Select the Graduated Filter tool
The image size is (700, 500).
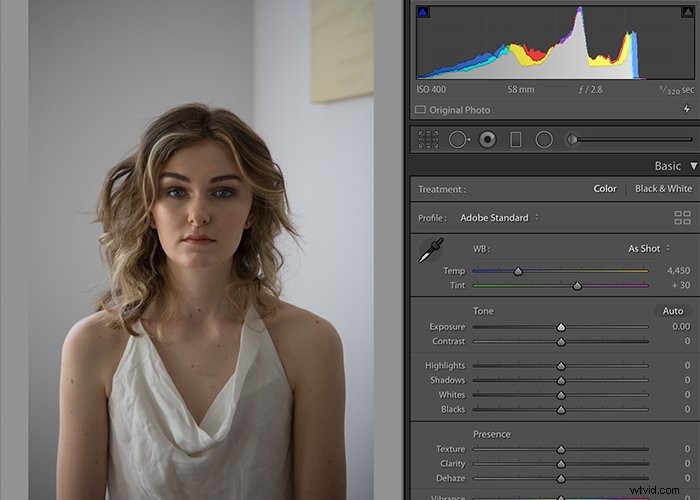[515, 140]
